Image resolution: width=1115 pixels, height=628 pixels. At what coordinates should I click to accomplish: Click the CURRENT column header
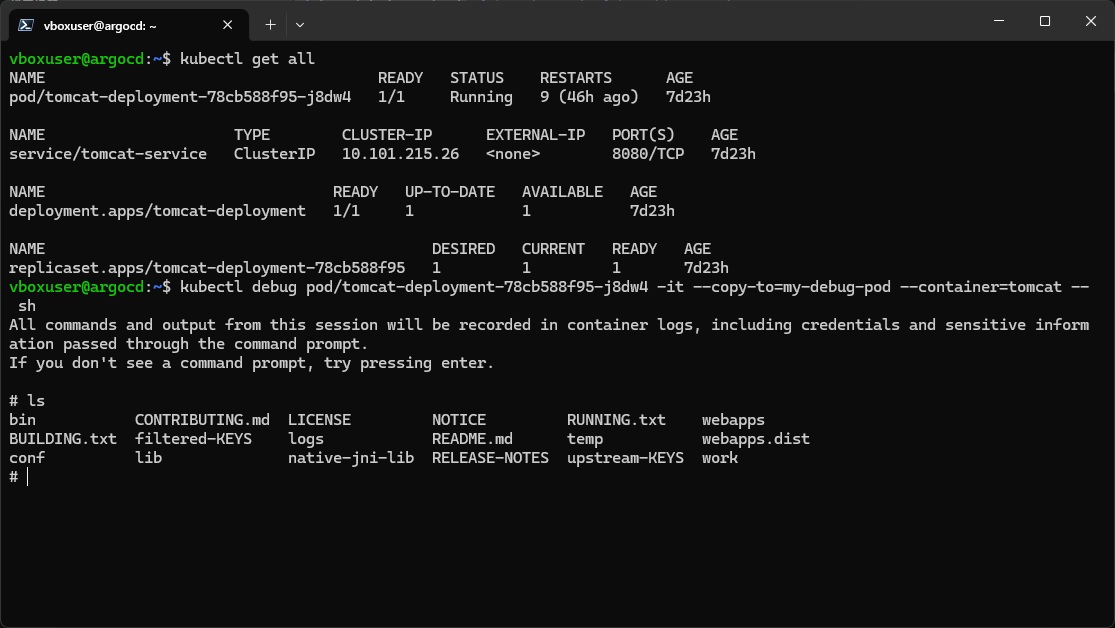click(x=553, y=248)
